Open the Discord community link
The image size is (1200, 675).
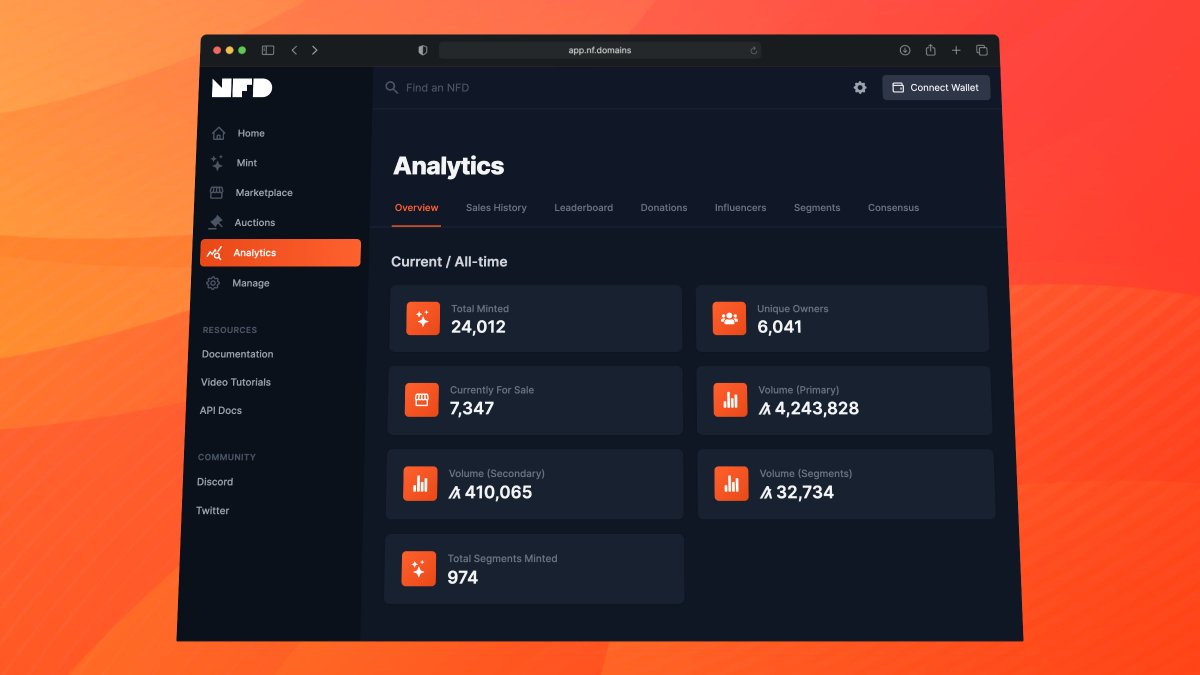point(215,482)
